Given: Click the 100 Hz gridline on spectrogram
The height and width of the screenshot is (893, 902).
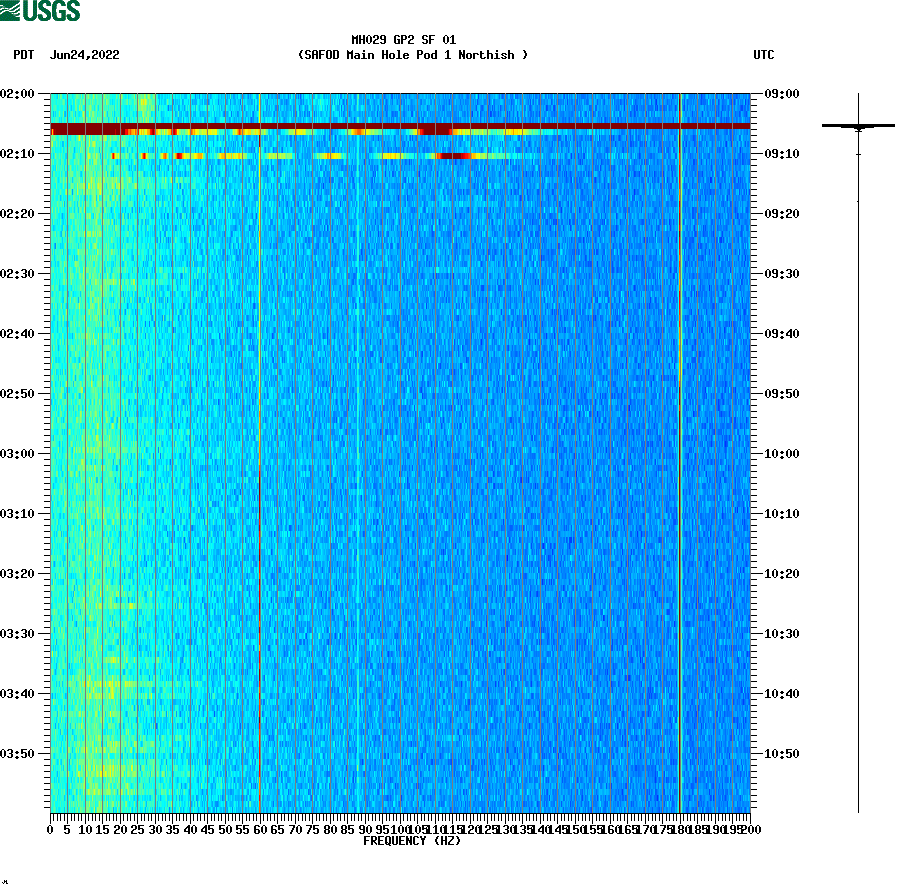Looking at the screenshot, I should pos(400,450).
